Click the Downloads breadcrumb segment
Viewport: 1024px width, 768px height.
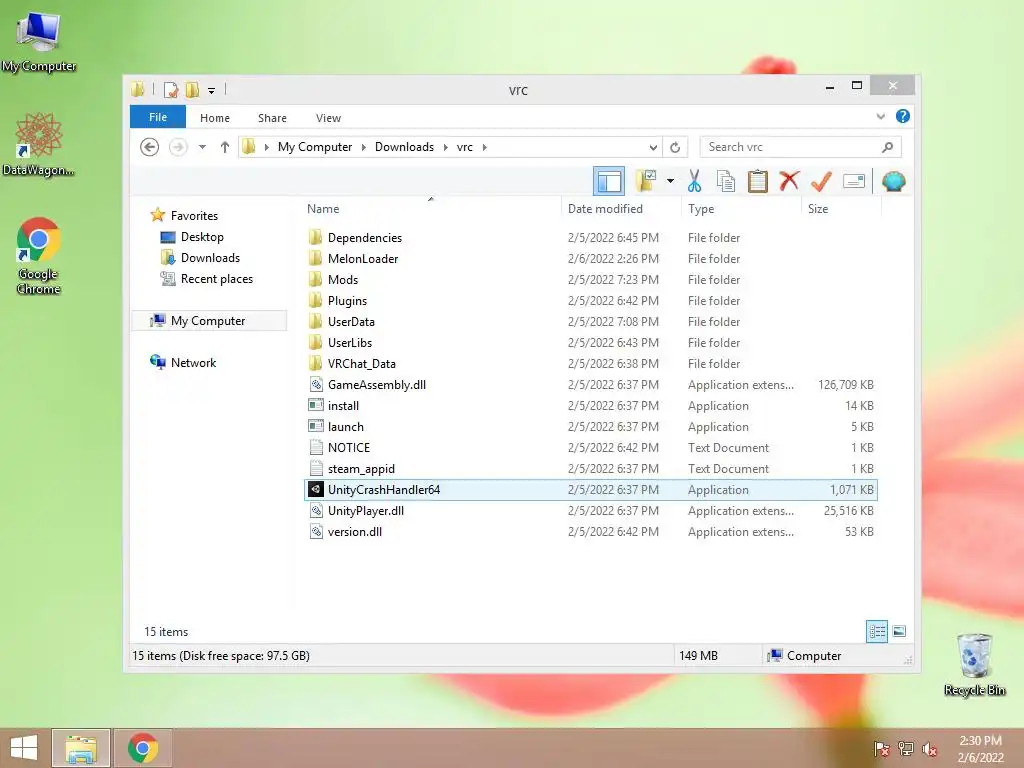(404, 147)
